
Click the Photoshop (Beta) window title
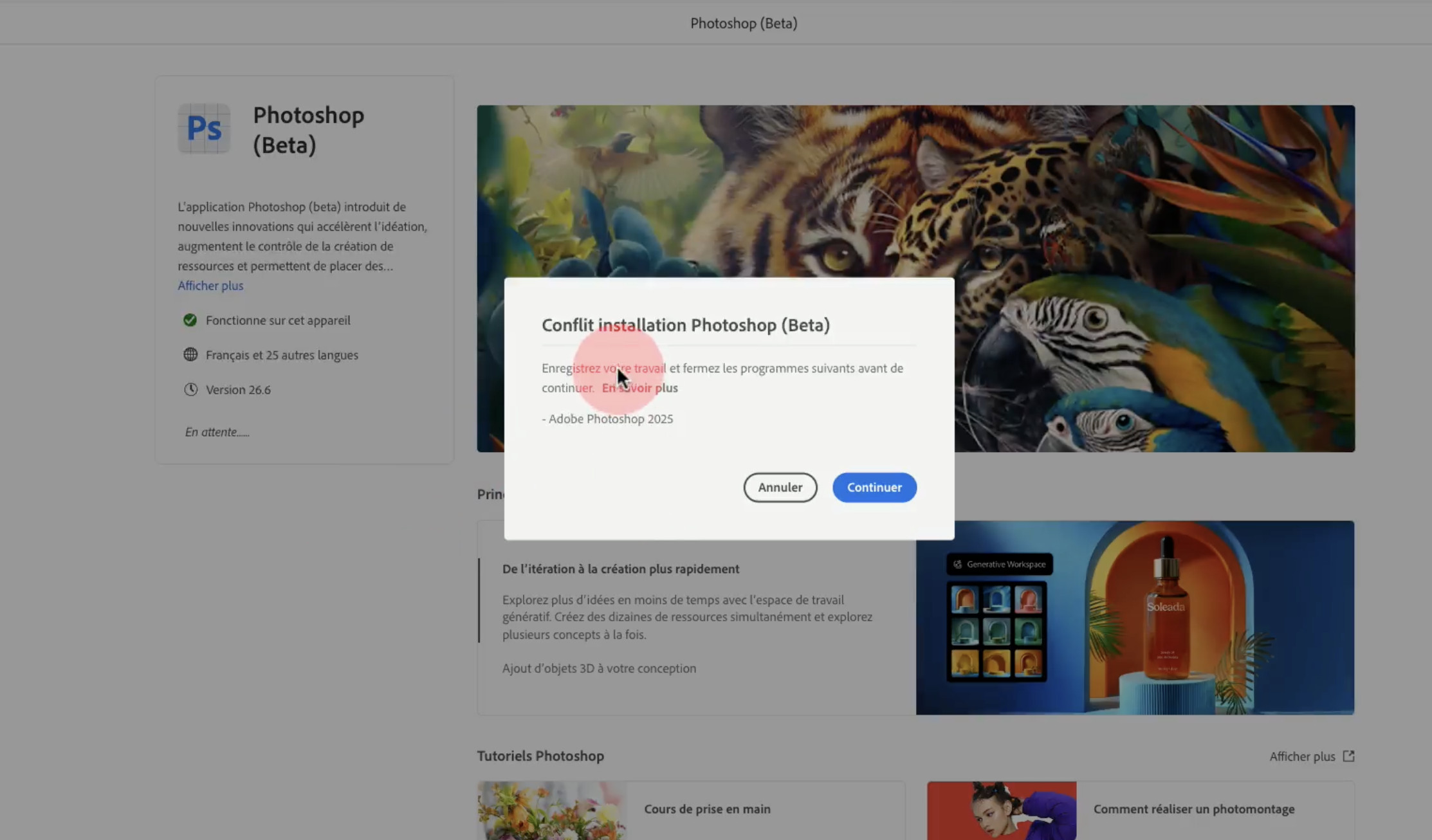tap(744, 23)
